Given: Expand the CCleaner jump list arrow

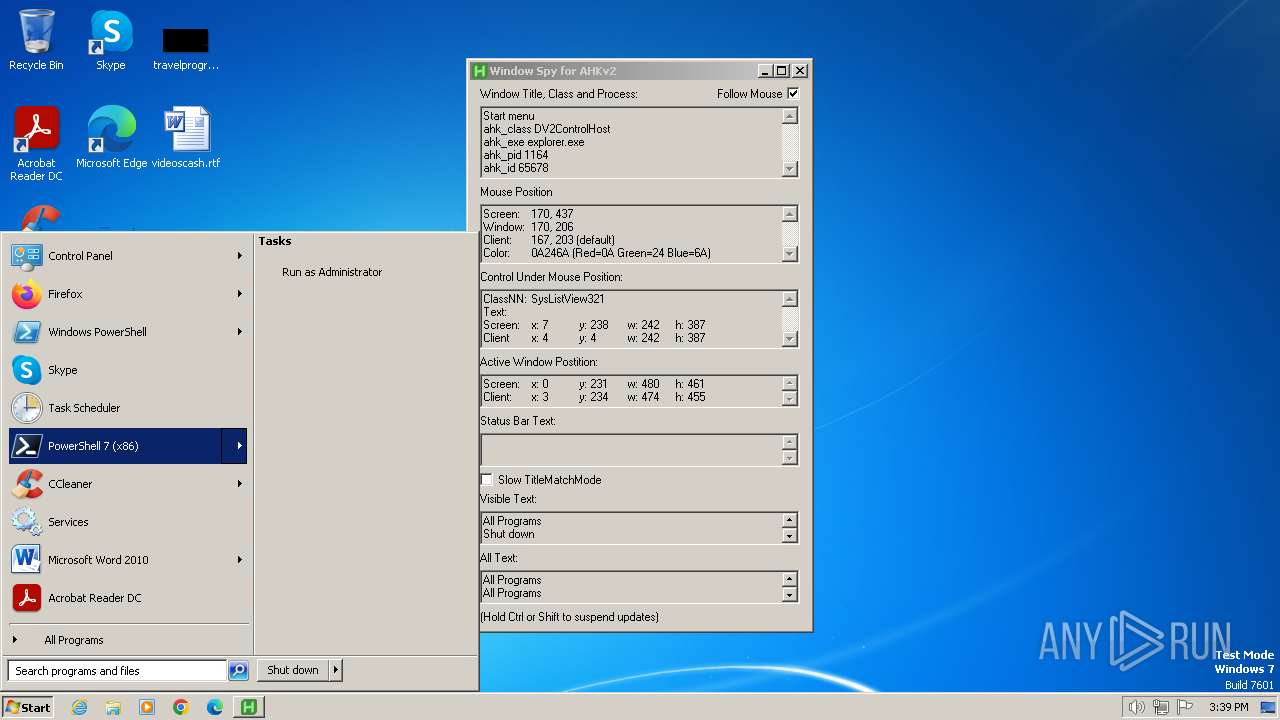Looking at the screenshot, I should tap(240, 484).
